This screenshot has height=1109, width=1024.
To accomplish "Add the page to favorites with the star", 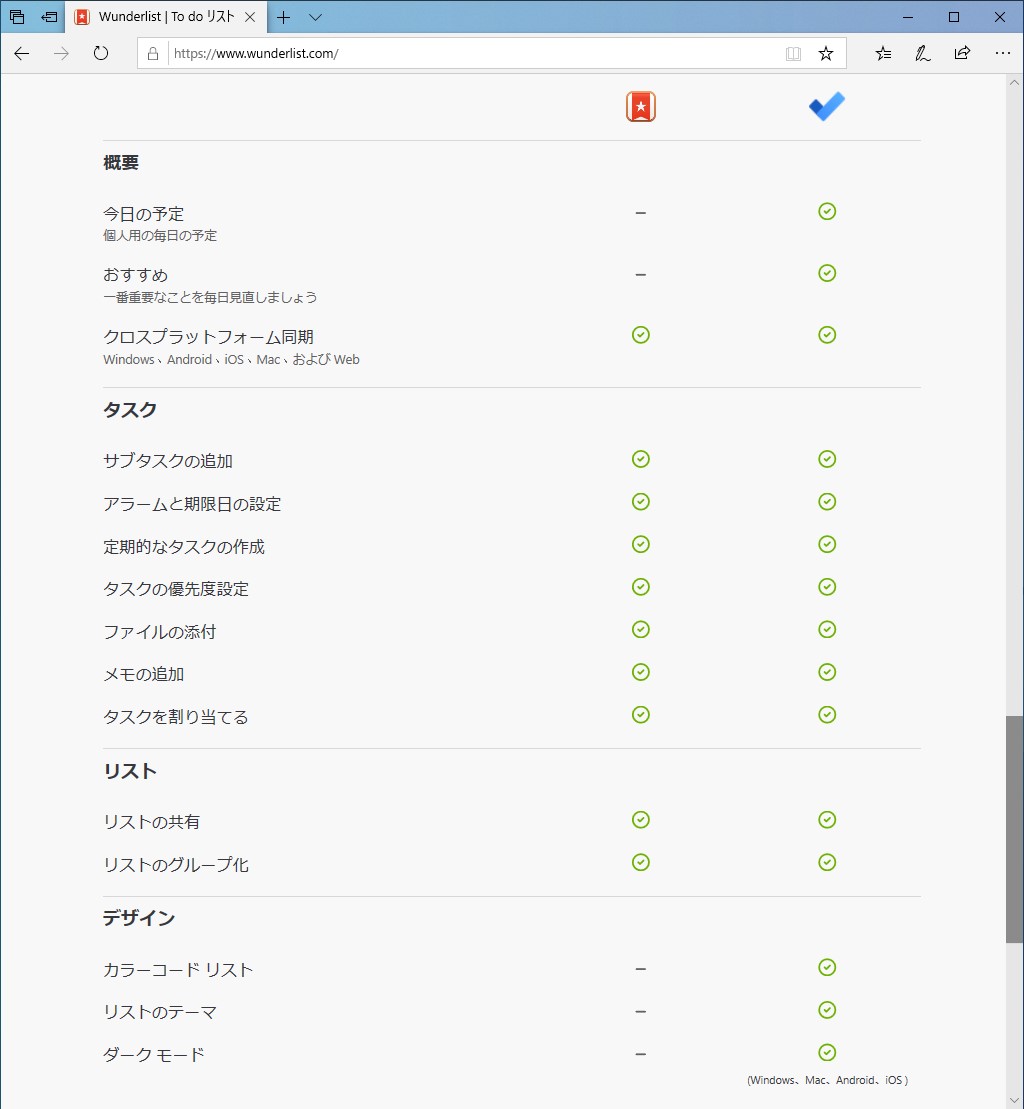I will (826, 53).
